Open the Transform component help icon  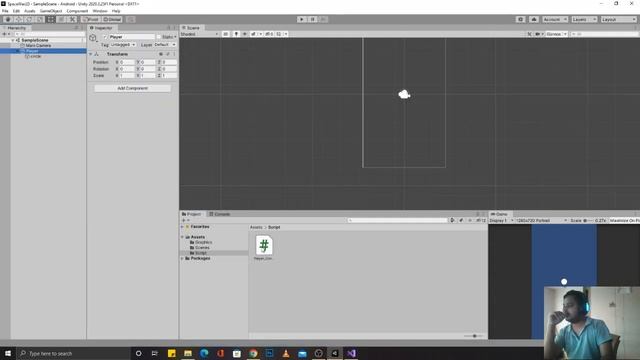[161, 54]
